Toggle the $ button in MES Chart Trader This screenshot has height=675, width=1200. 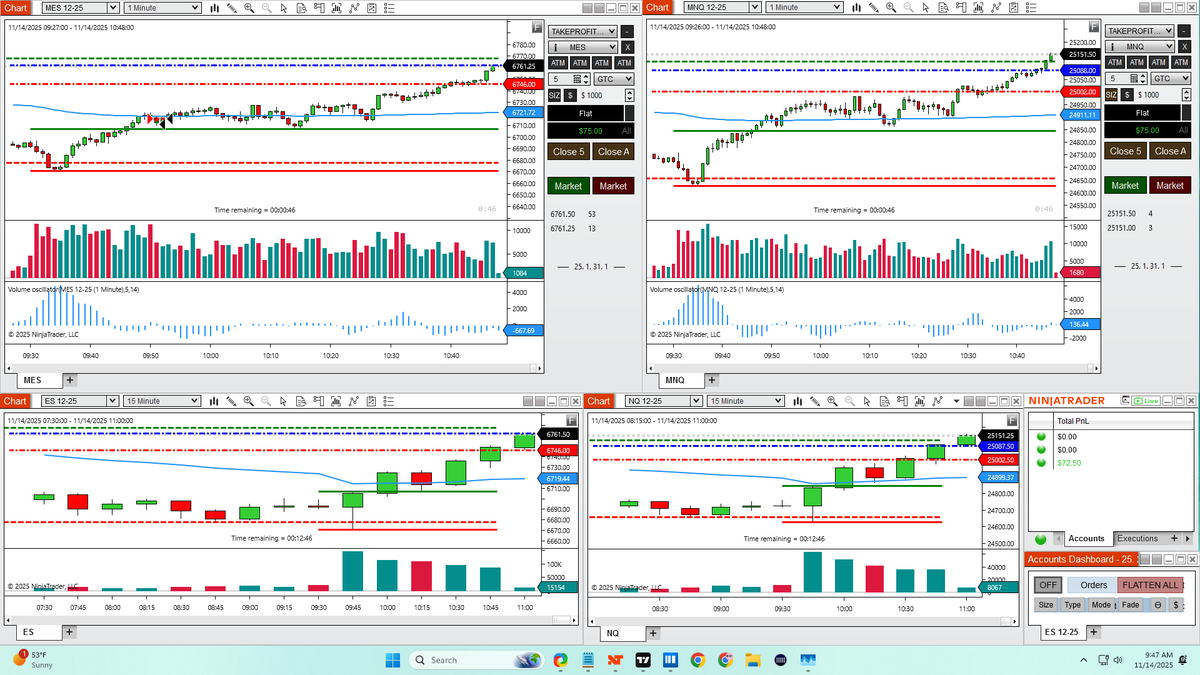[570, 95]
